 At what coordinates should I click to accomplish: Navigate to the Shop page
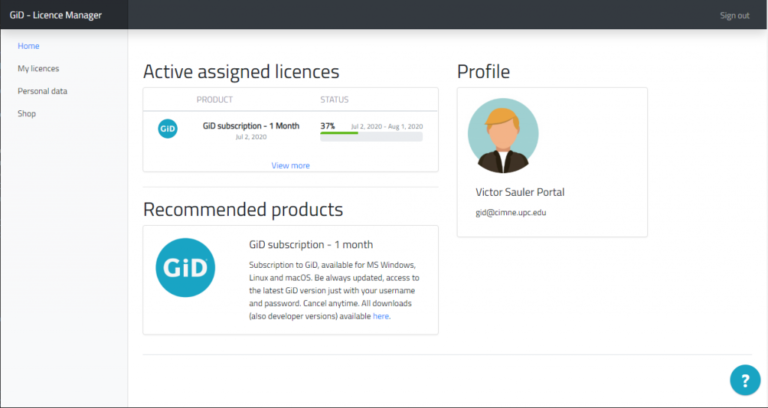[x=27, y=114]
